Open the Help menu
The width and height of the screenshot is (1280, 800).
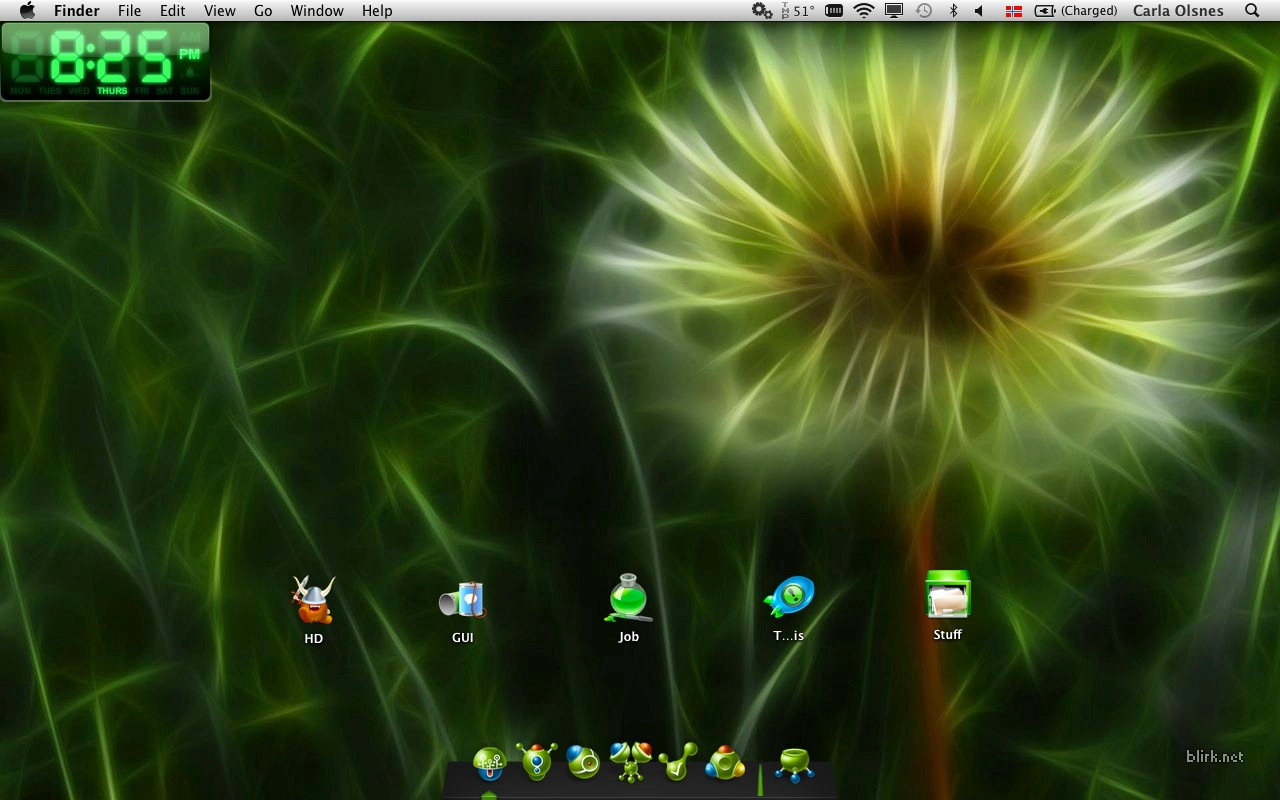(x=377, y=11)
